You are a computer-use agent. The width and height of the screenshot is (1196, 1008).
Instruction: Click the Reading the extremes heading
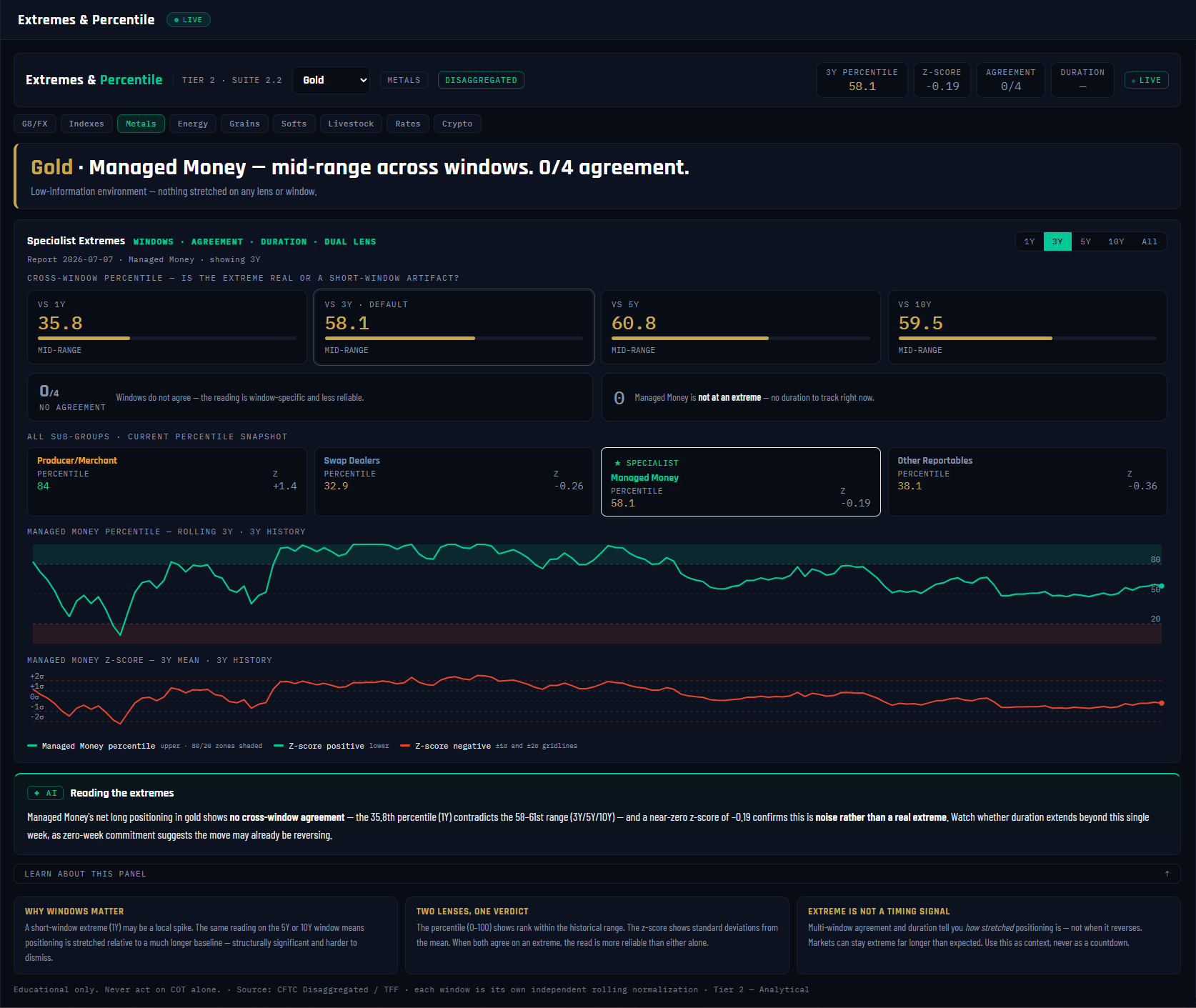tap(122, 793)
